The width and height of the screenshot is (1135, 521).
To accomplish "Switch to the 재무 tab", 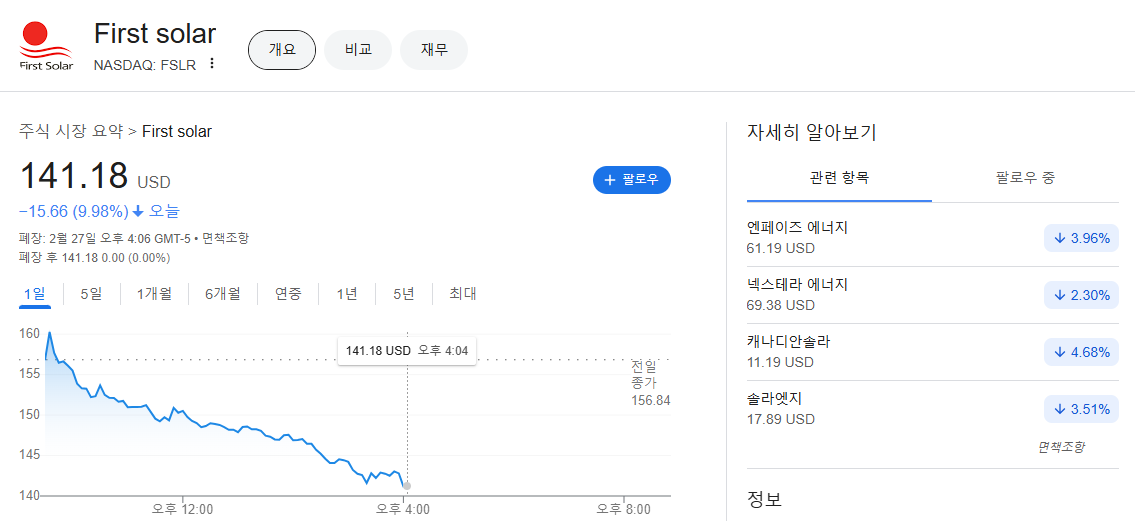I will (x=434, y=50).
